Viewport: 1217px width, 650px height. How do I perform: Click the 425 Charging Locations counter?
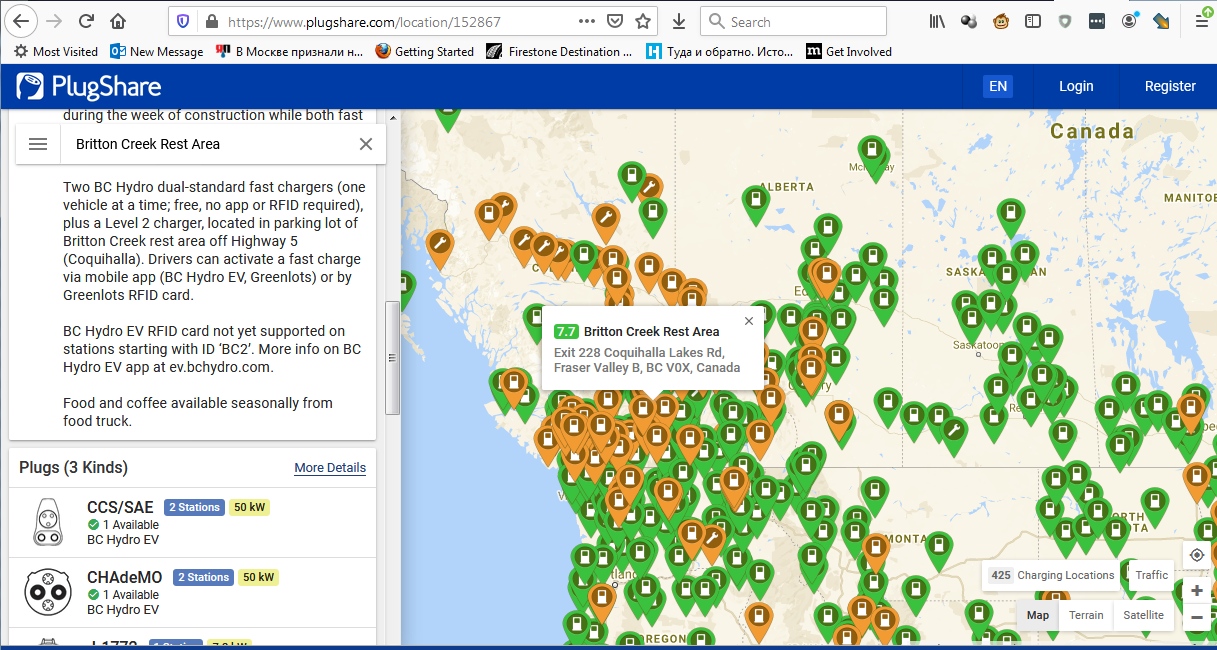click(x=1051, y=575)
